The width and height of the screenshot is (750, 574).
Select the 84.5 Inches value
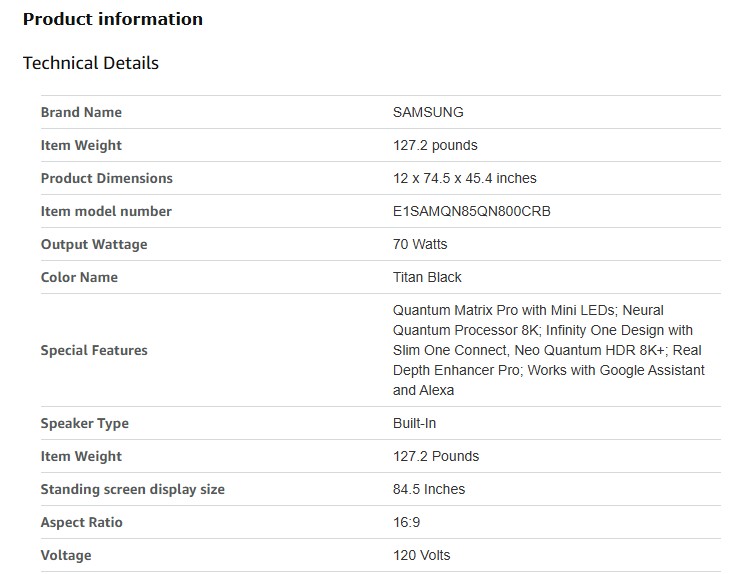[429, 489]
